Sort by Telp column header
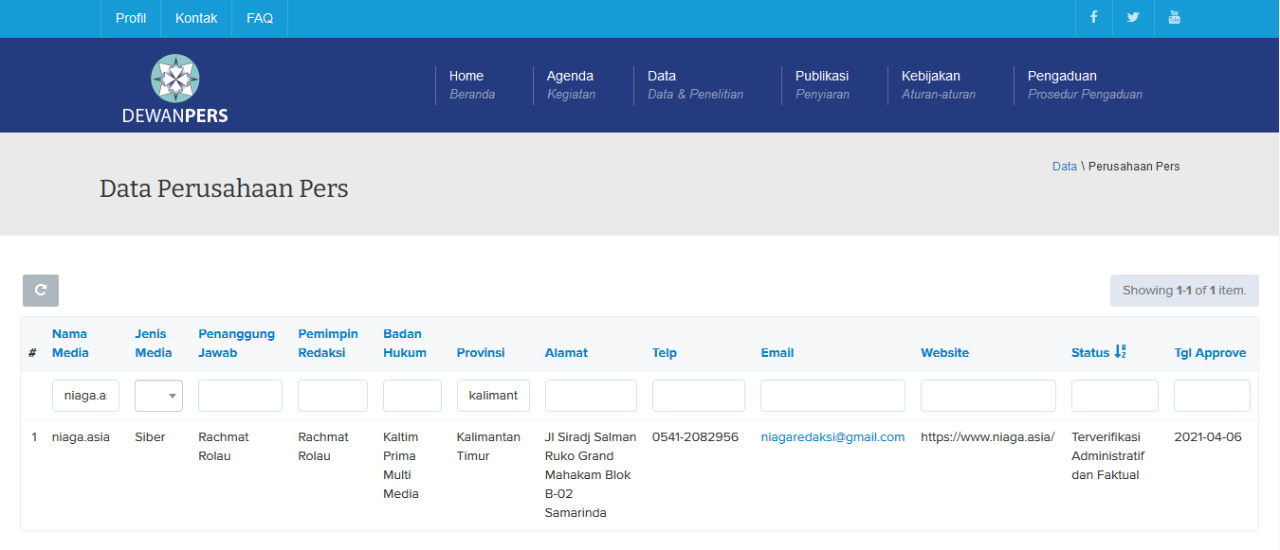 (x=664, y=353)
